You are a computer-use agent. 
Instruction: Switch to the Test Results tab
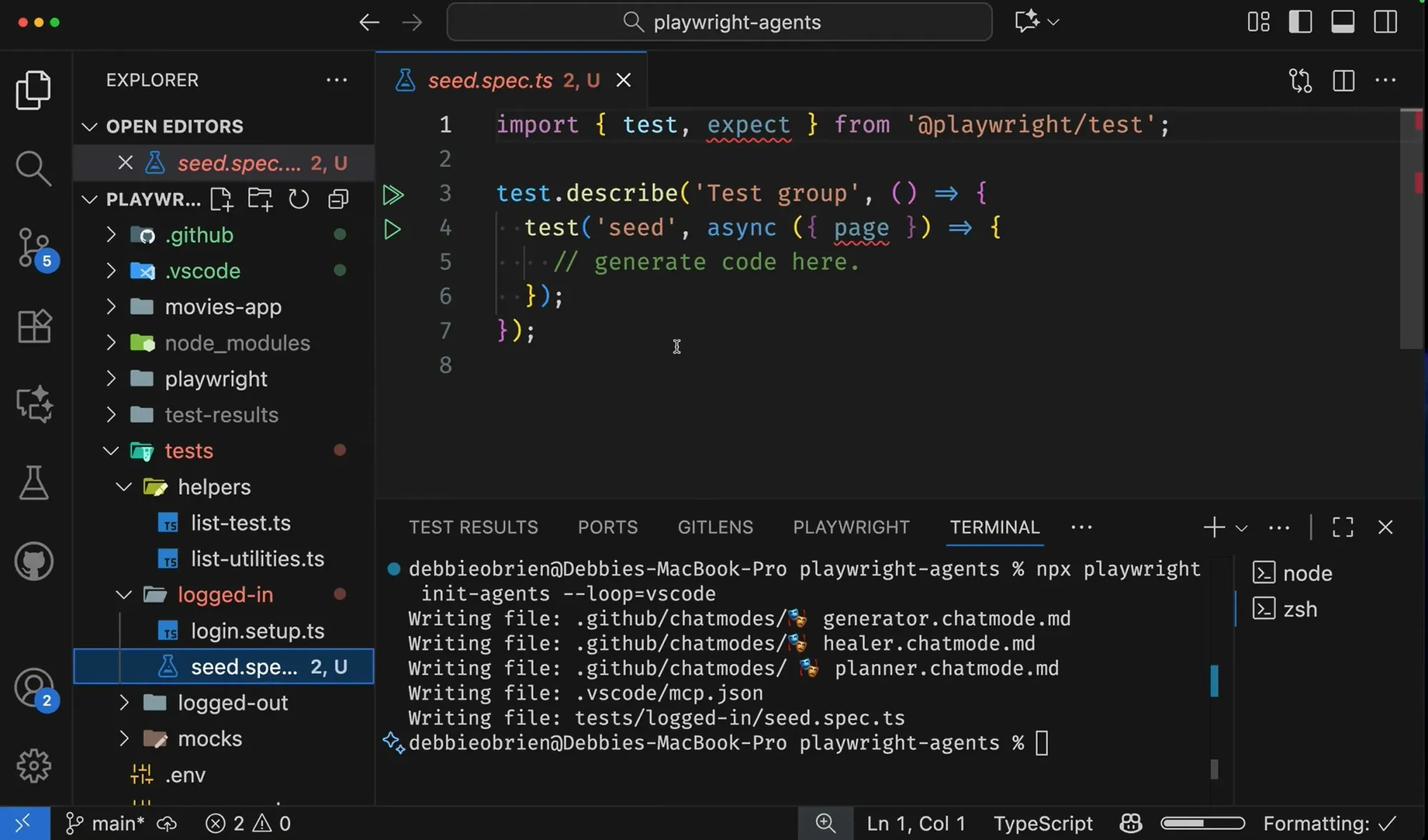tap(473, 527)
